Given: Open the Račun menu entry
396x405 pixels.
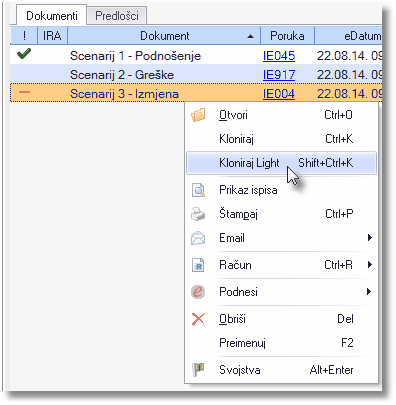Looking at the screenshot, I should pyautogui.click(x=282, y=265).
